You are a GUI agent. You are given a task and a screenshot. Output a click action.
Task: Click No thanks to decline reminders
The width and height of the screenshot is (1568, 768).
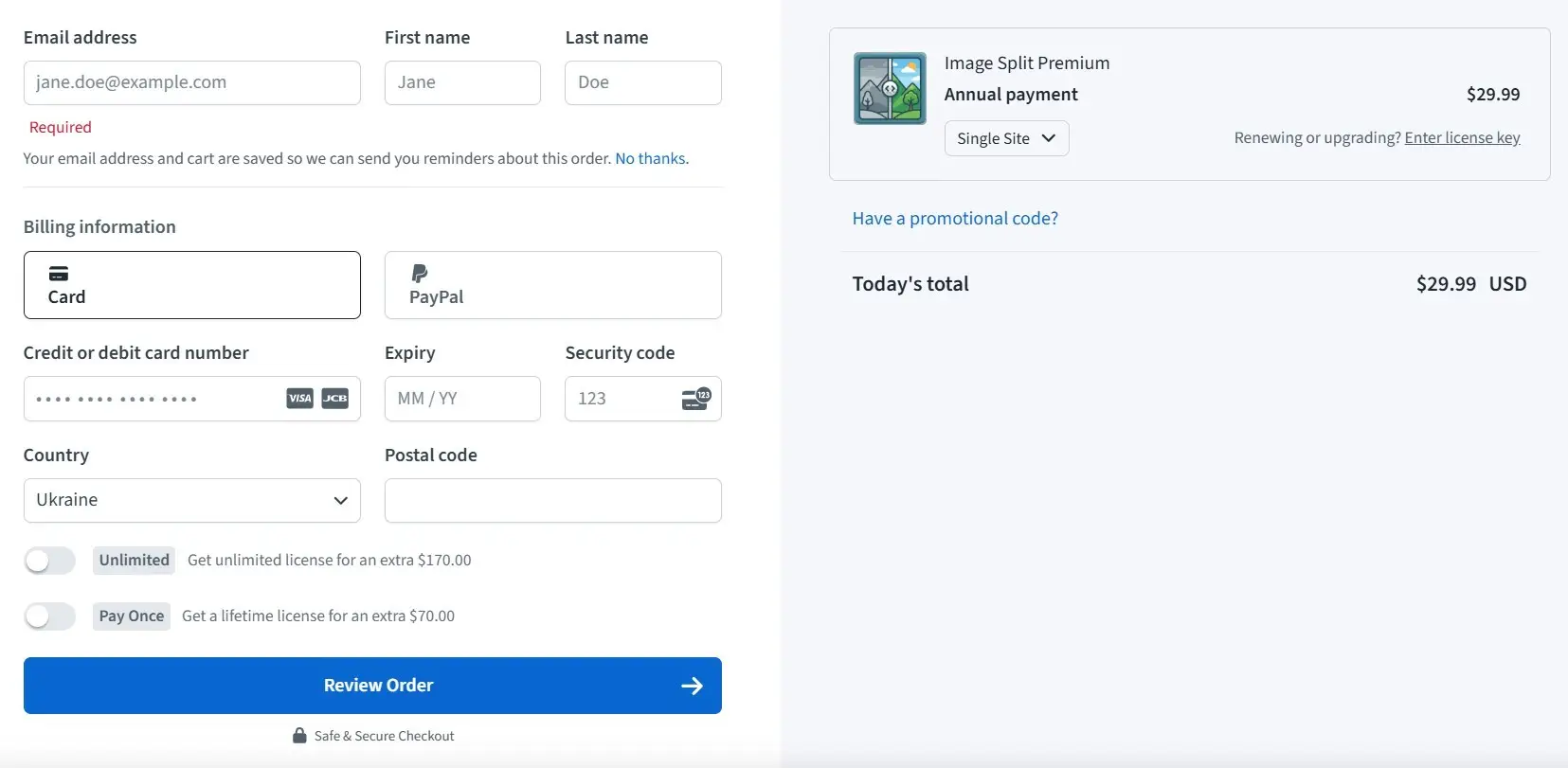click(651, 159)
